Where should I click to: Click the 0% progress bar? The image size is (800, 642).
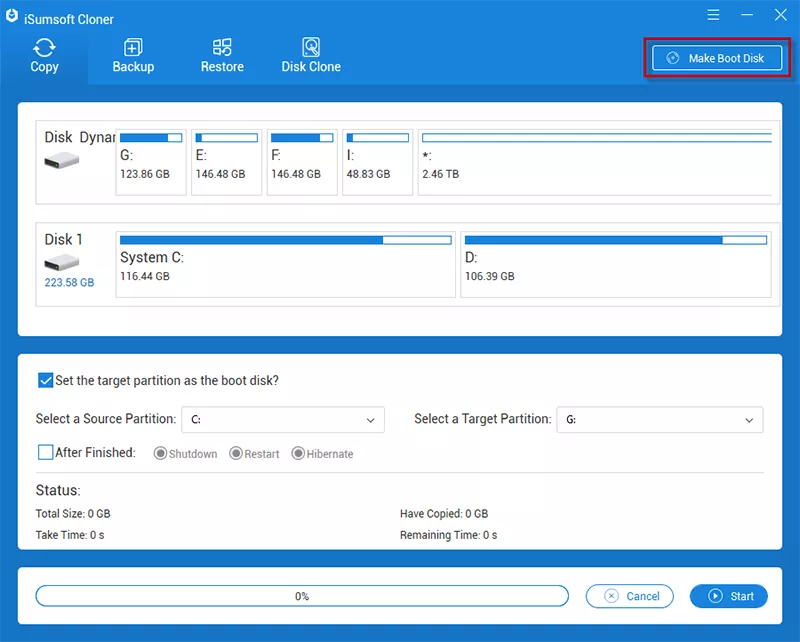[302, 596]
